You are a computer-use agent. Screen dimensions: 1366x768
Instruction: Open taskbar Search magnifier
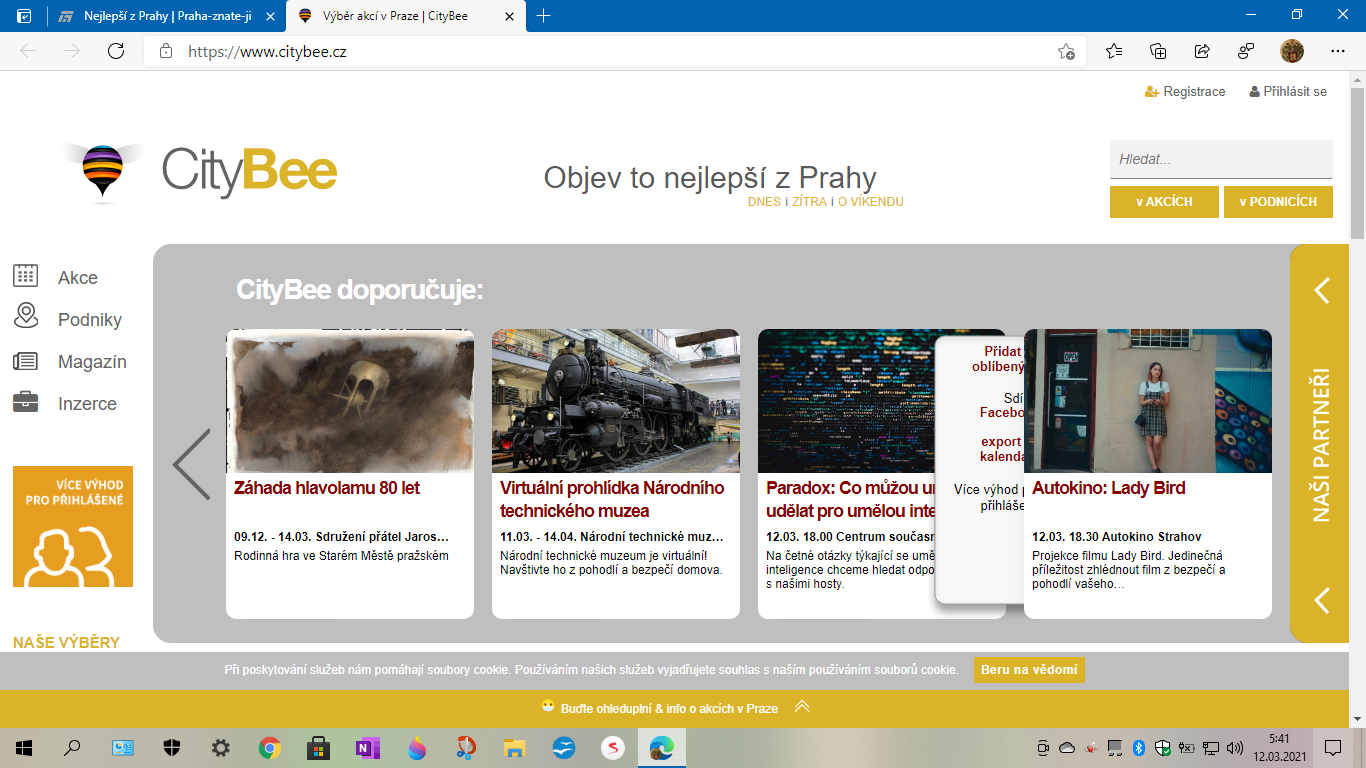[72, 747]
